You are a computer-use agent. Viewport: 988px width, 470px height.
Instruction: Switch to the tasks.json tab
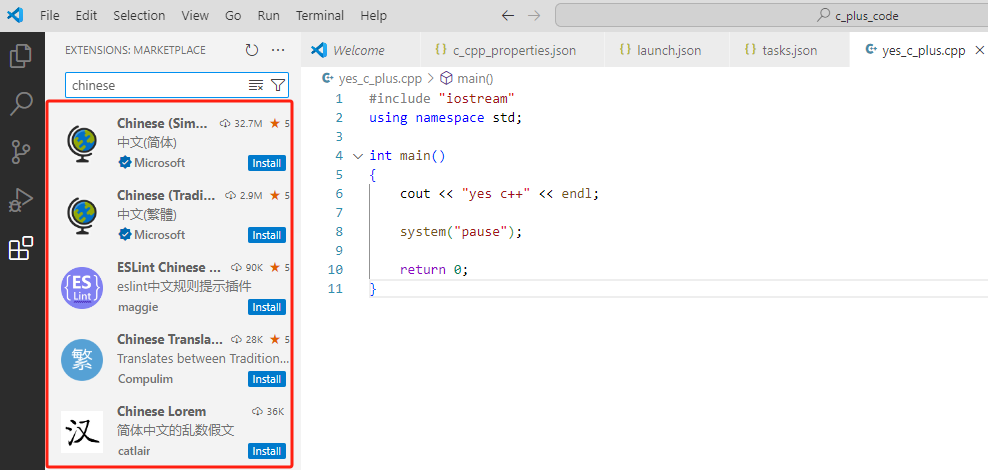(x=789, y=50)
